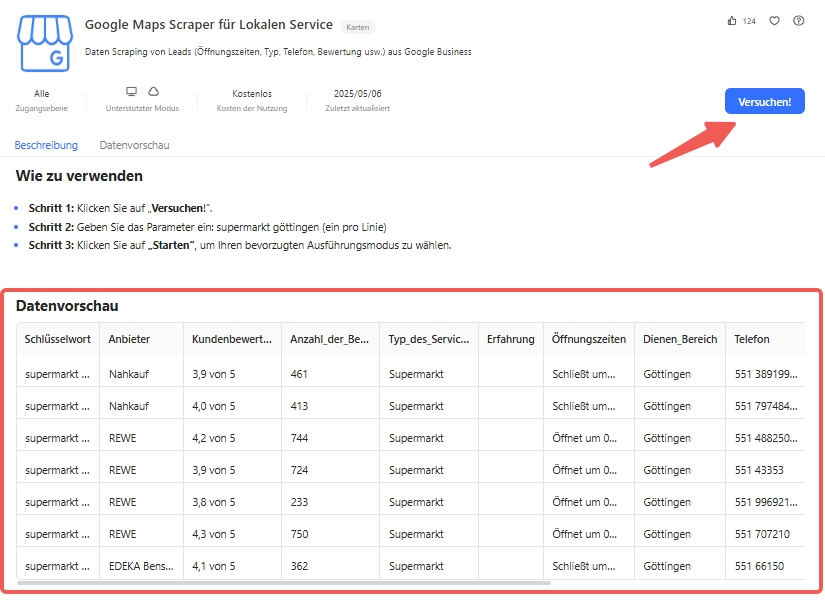The width and height of the screenshot is (825, 601).
Task: Click the Schritt 1 instruction line
Action: (120, 208)
